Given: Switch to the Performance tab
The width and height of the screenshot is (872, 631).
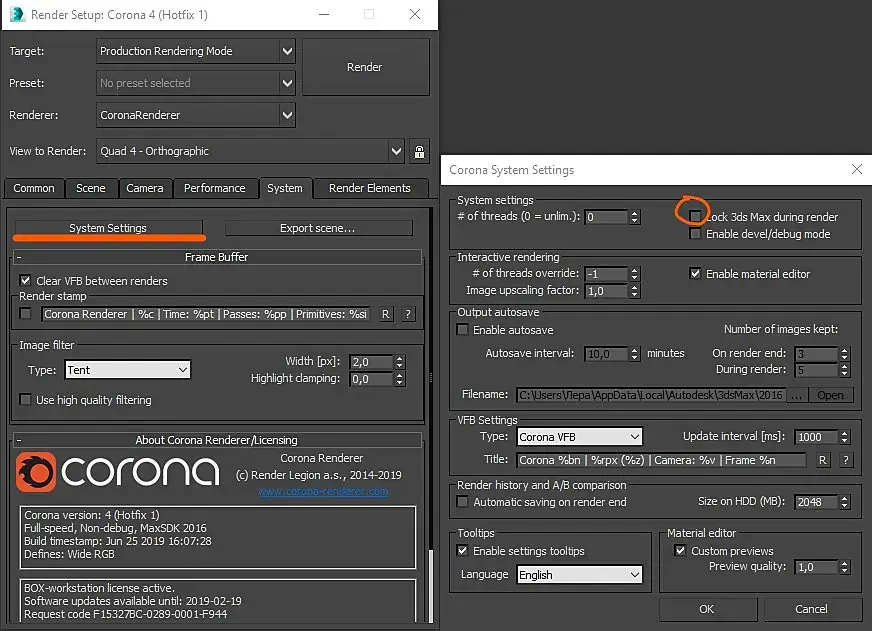Looking at the screenshot, I should (215, 188).
